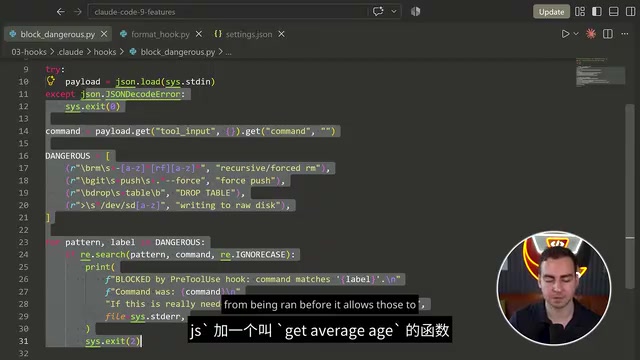Viewport: 640px width, 360px height.
Task: Select the .claude breadcrumb
Action: pos(70,52)
